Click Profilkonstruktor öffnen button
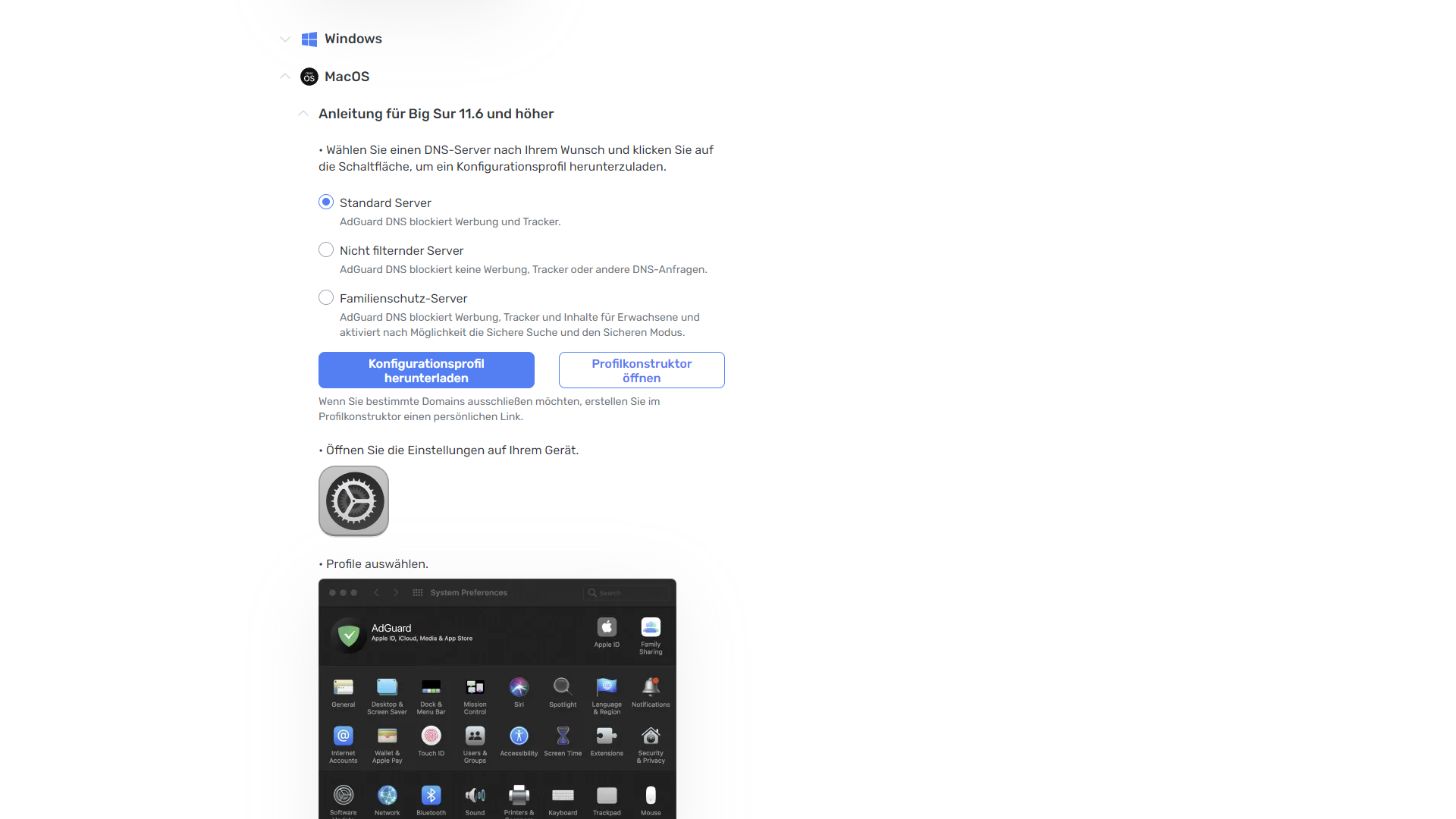Image resolution: width=1456 pixels, height=819 pixels. pyautogui.click(x=642, y=370)
